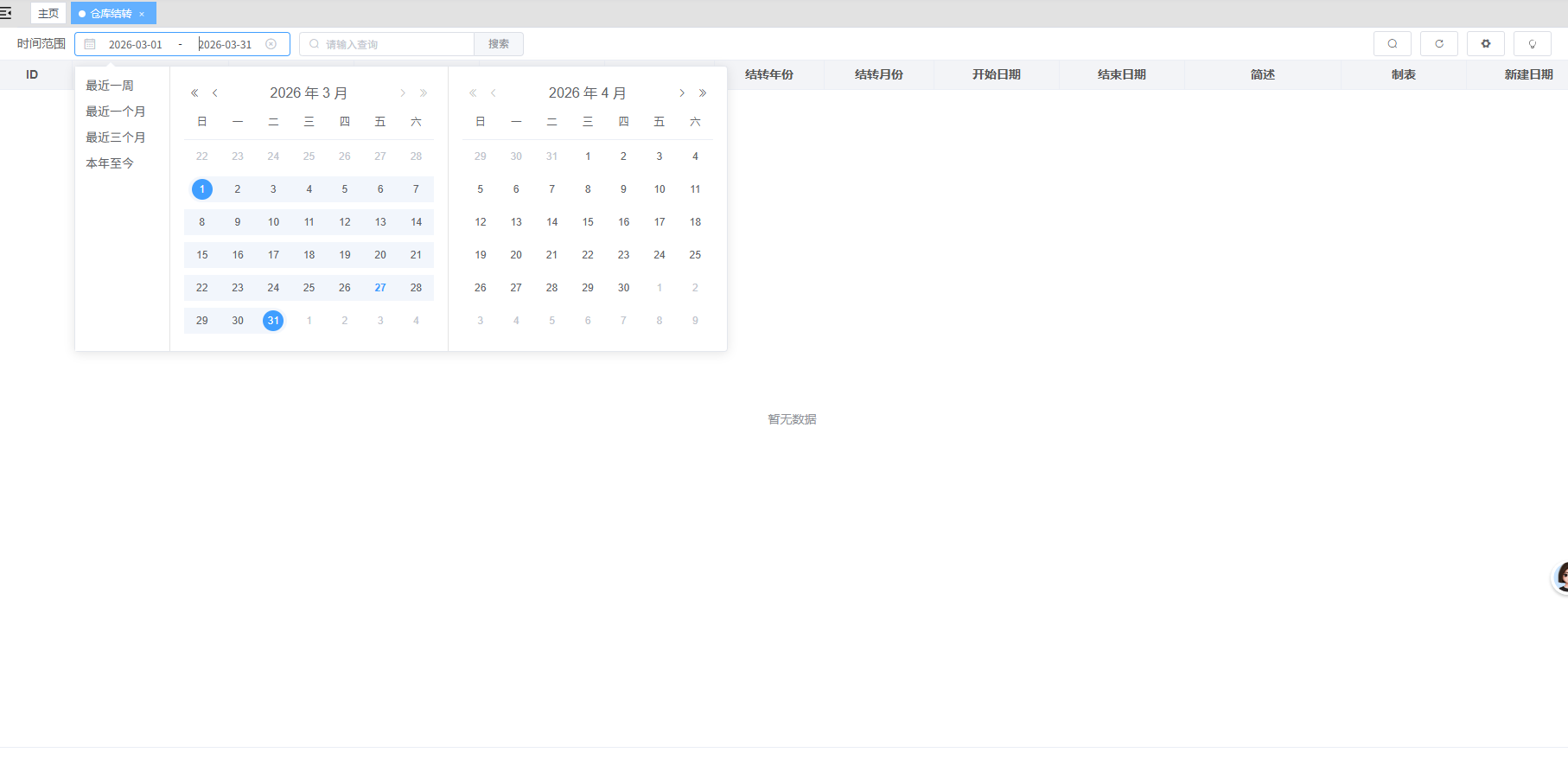Open column settings via the gear icon
The image size is (1568, 772).
[1485, 44]
